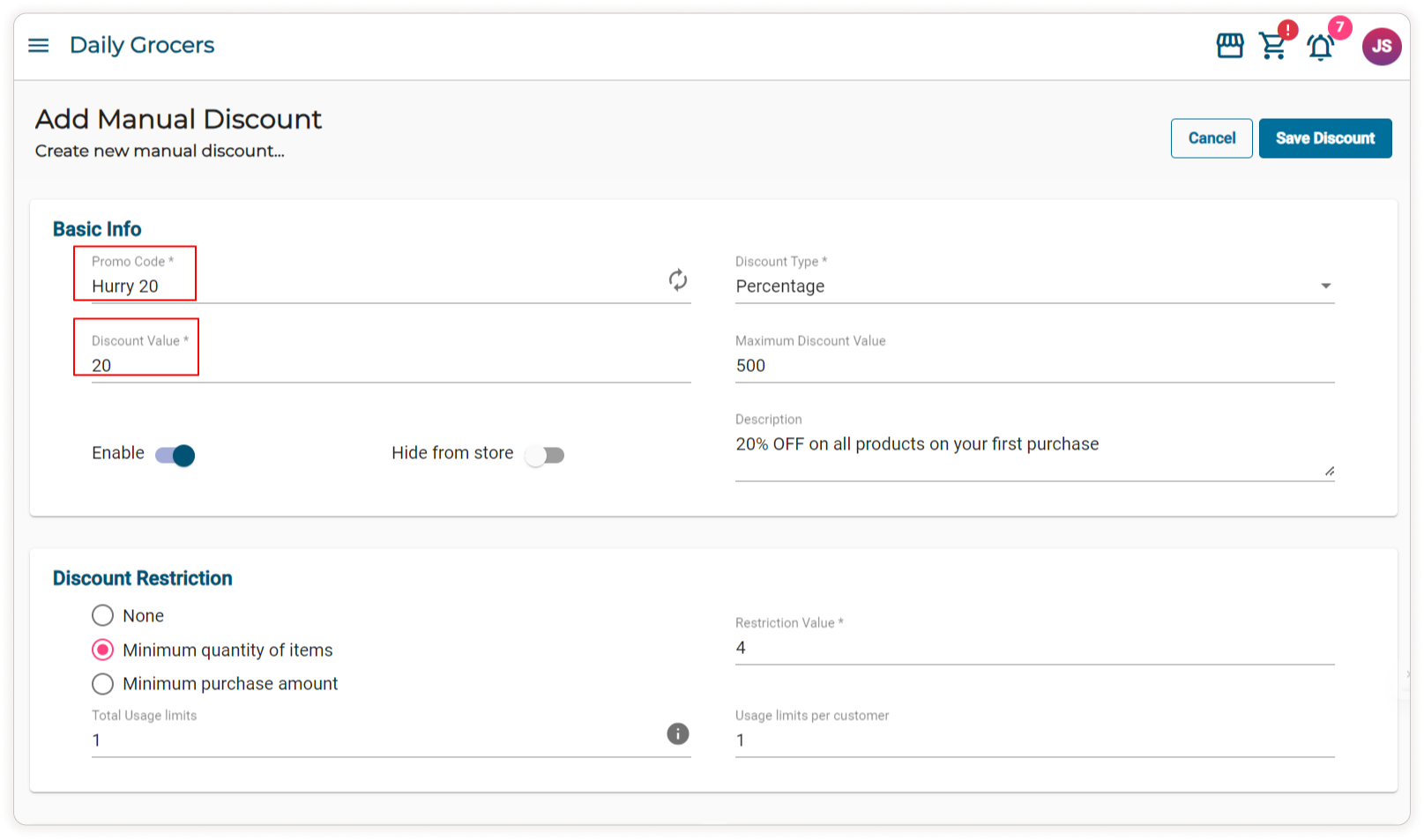Click into the Restriction Value field

click(x=1033, y=648)
